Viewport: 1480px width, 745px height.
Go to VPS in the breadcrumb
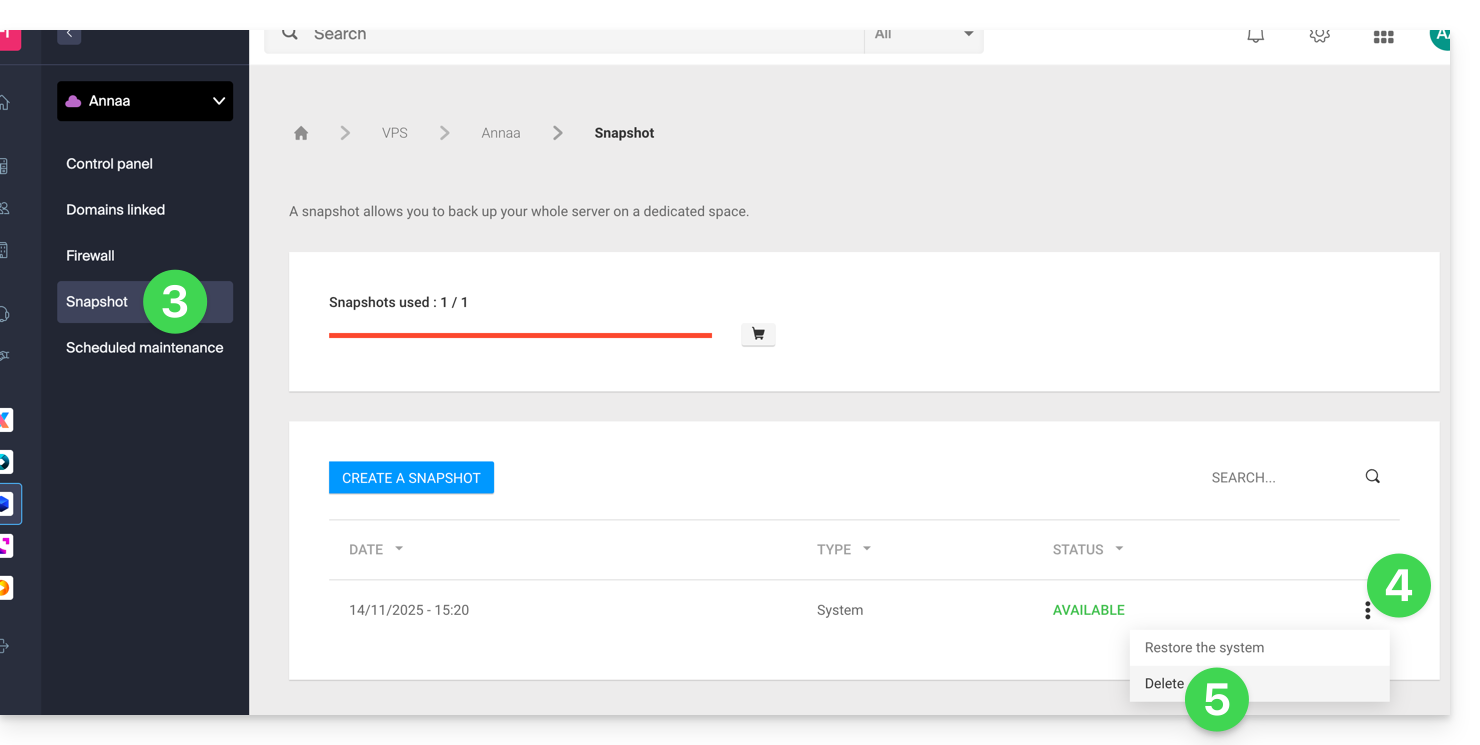click(395, 133)
